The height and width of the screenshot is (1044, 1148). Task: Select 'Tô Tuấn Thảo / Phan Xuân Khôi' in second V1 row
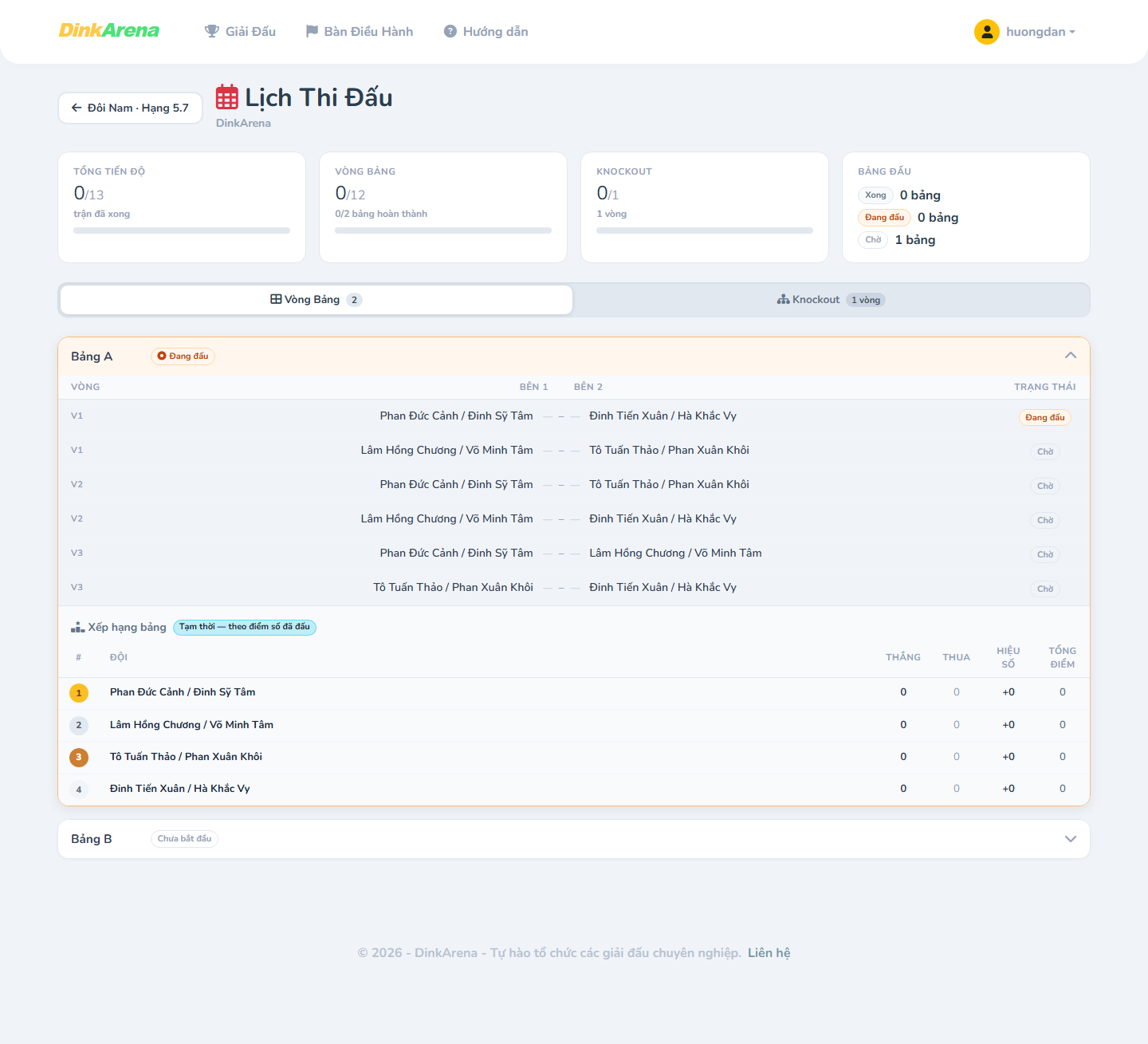pyautogui.click(x=669, y=451)
